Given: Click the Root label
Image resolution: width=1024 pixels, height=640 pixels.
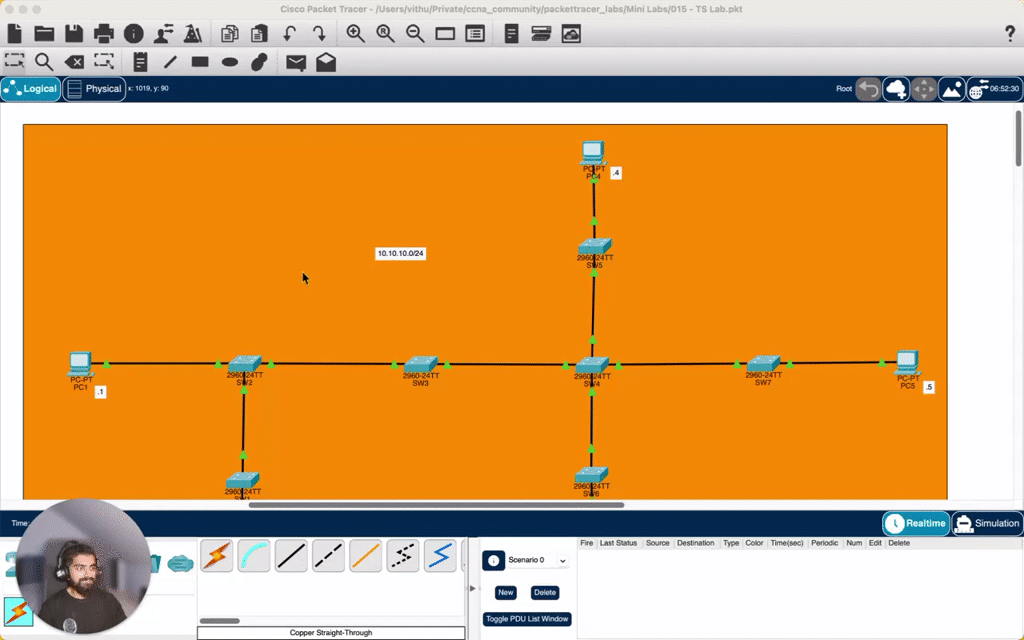Looking at the screenshot, I should pos(844,89).
